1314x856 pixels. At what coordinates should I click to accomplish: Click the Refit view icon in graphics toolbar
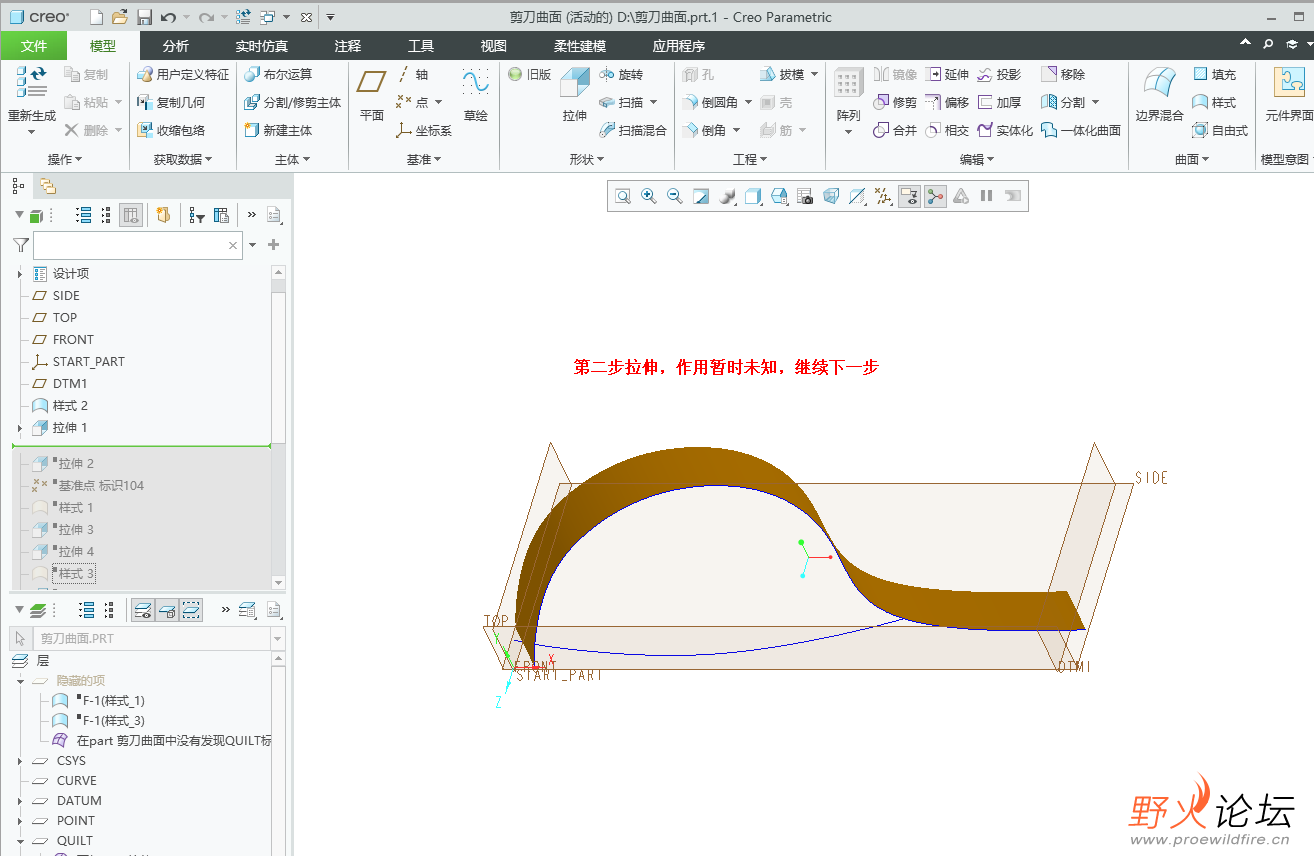click(x=623, y=197)
